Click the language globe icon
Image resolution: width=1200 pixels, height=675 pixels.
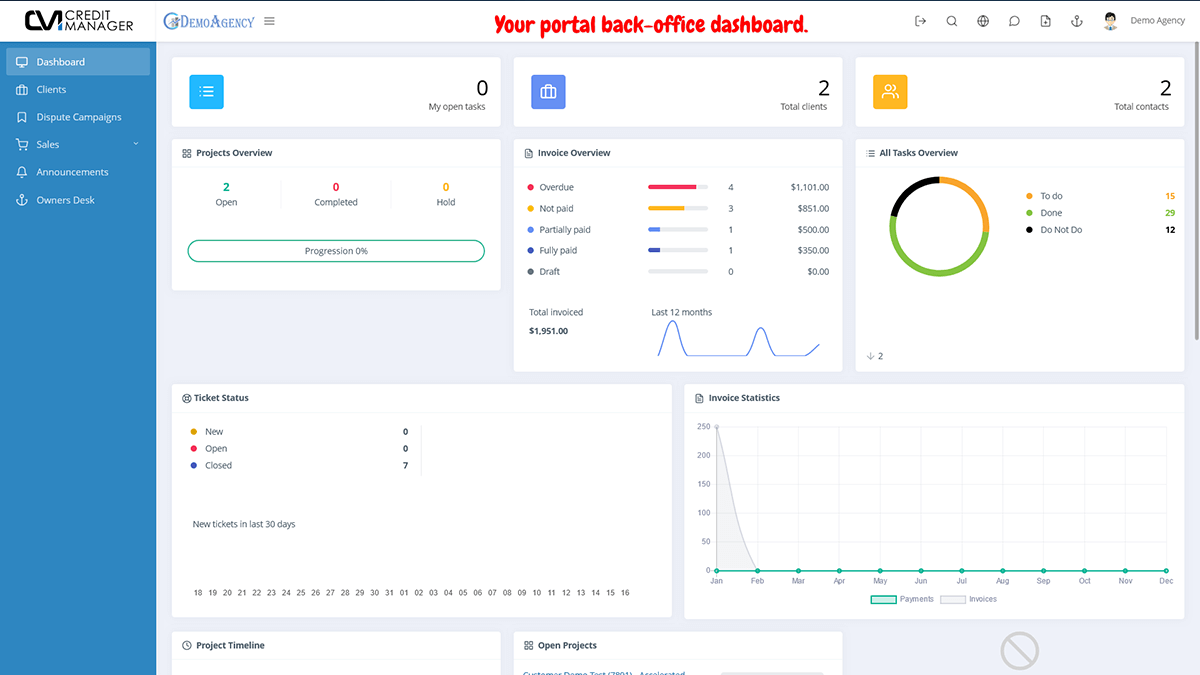[x=983, y=20]
